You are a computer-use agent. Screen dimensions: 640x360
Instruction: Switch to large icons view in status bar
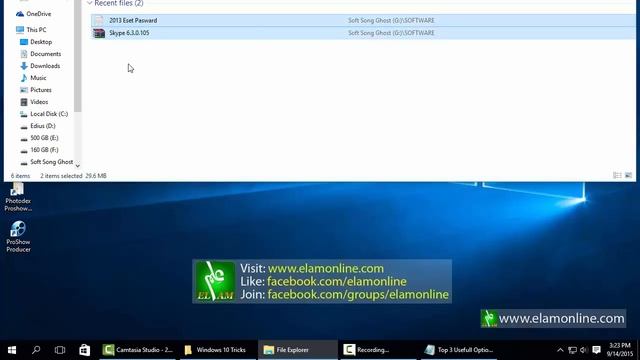coord(629,176)
